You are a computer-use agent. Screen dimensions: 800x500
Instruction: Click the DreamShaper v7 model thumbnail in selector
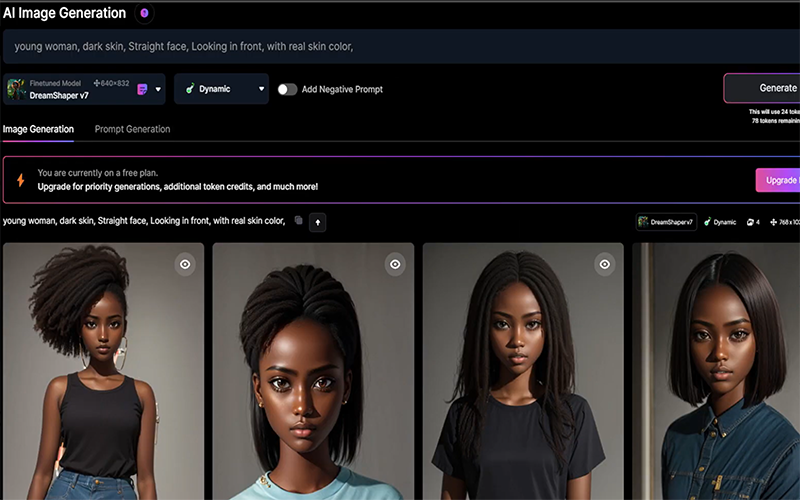coord(16,89)
